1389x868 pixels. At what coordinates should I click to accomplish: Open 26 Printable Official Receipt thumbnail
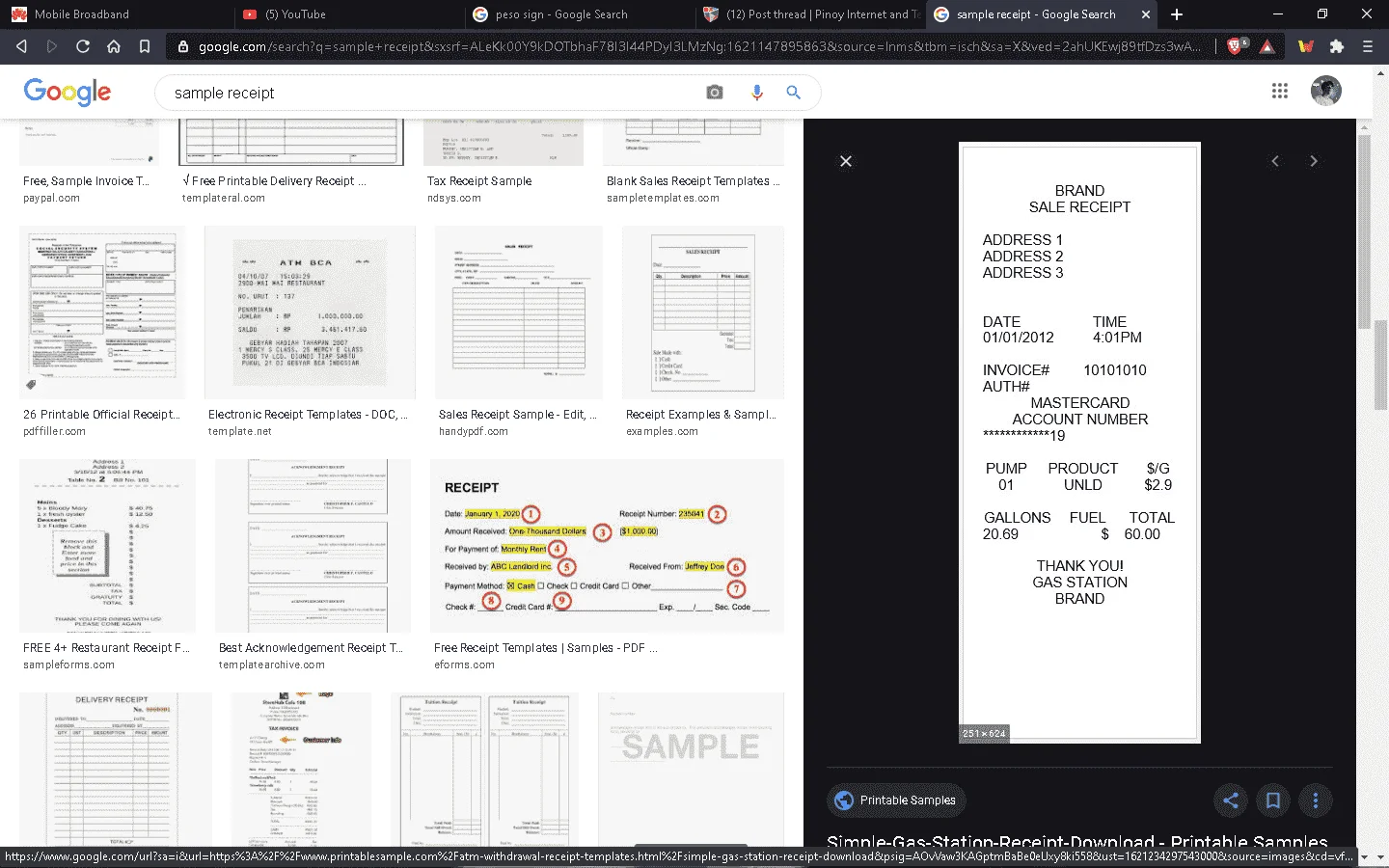[102, 312]
